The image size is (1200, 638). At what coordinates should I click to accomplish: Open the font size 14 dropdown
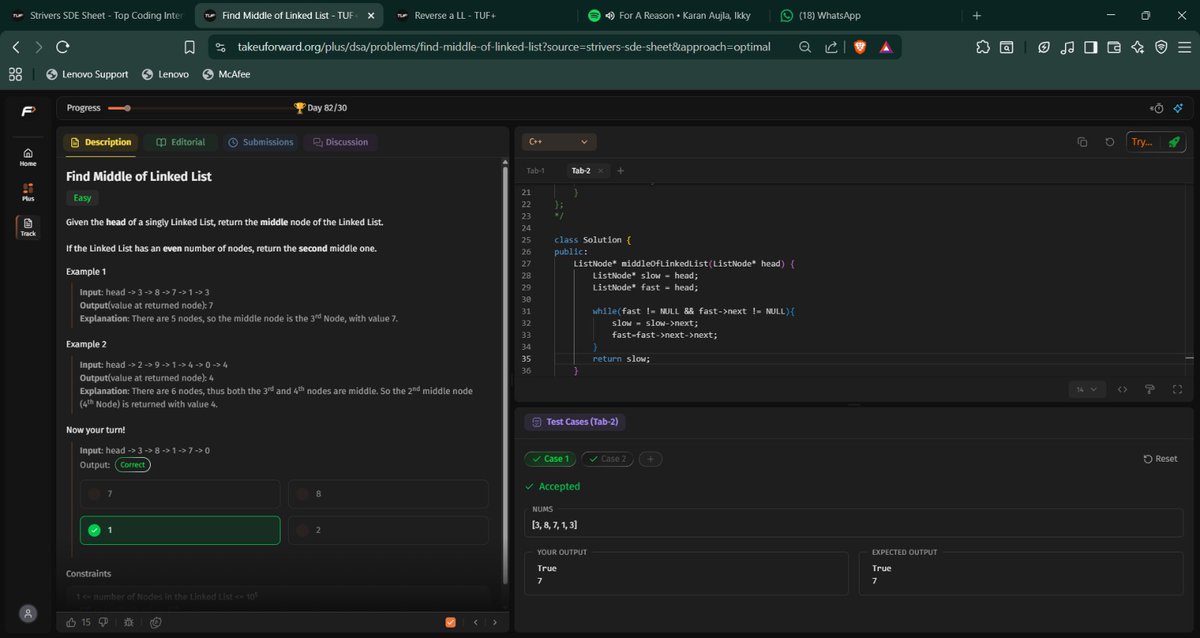1087,389
